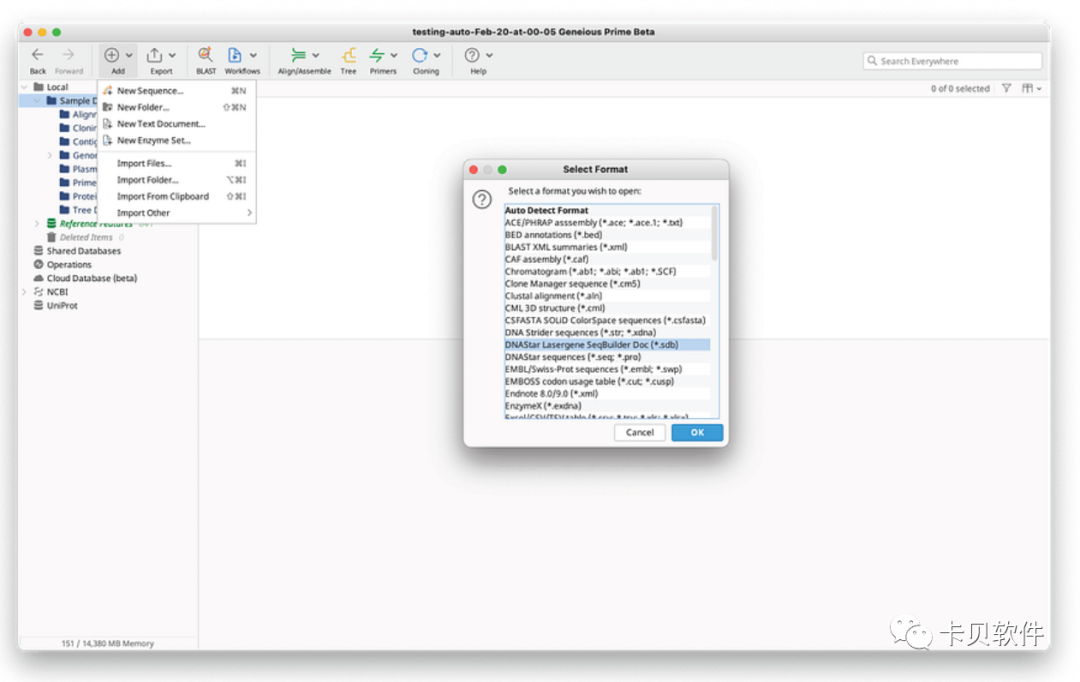
Task: Select Endnote 8.0/9.0 (*.xml)
Action: click(x=607, y=393)
